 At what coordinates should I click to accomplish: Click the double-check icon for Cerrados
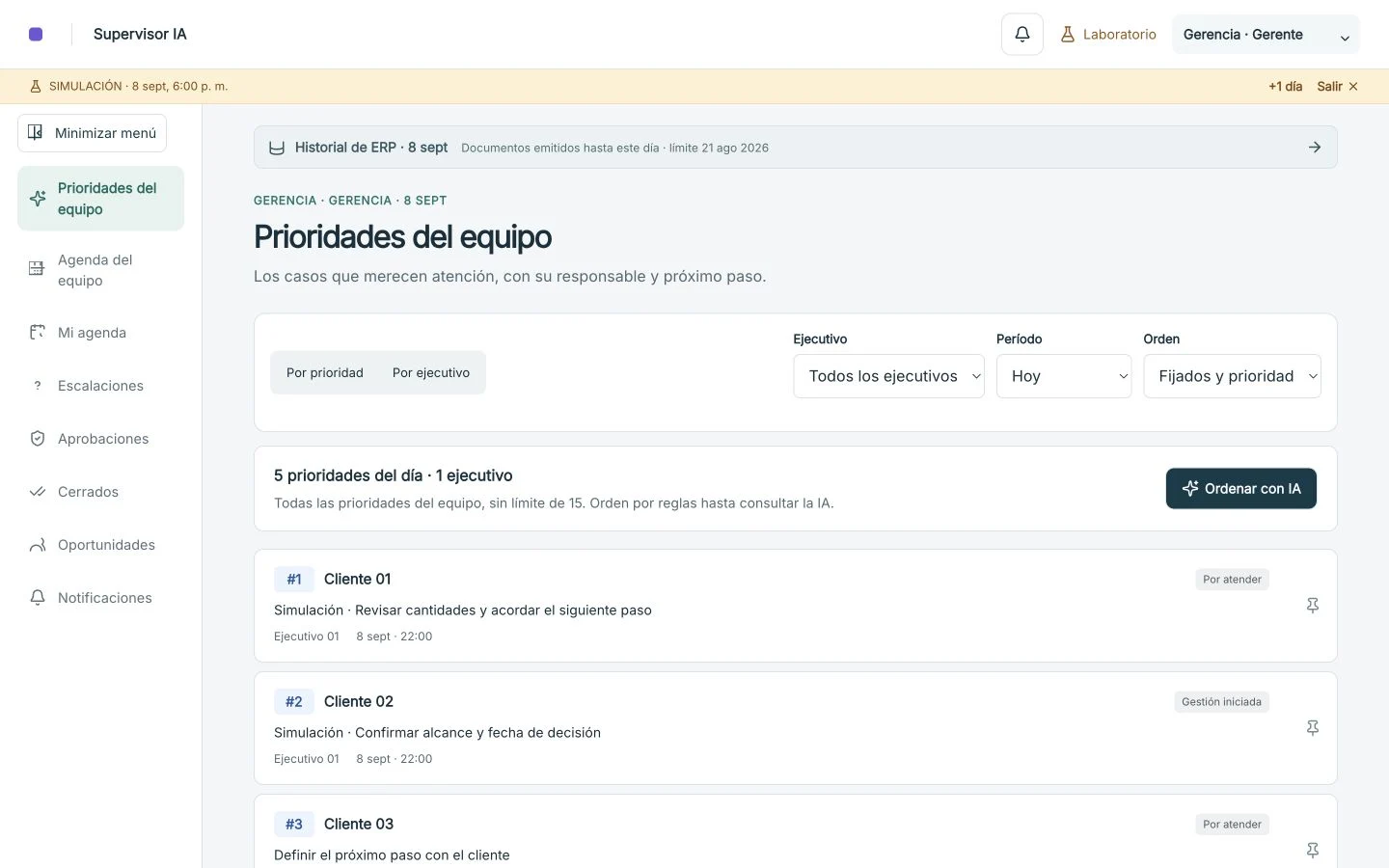(x=37, y=492)
